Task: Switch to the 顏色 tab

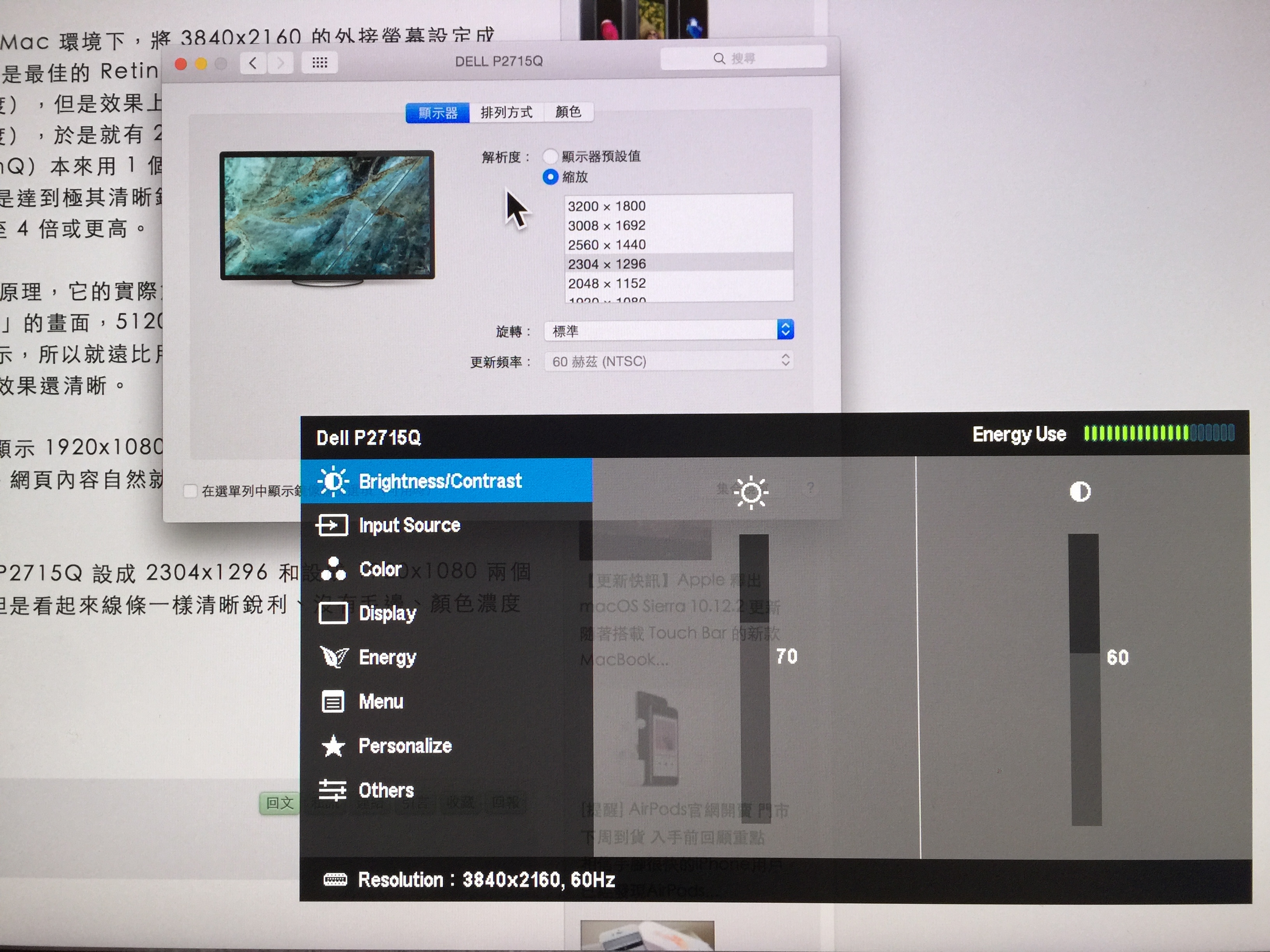Action: click(x=568, y=111)
